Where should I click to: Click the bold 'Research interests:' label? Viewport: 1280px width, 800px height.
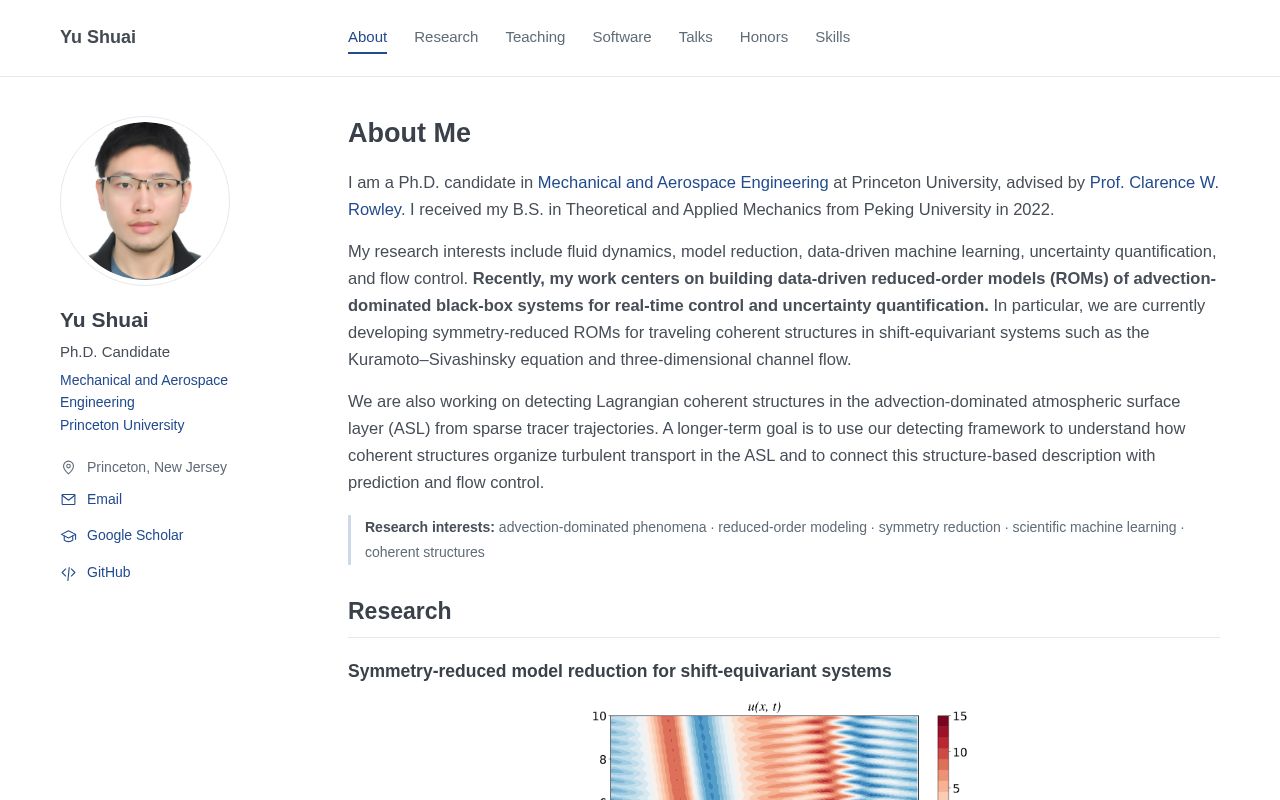coord(430,527)
